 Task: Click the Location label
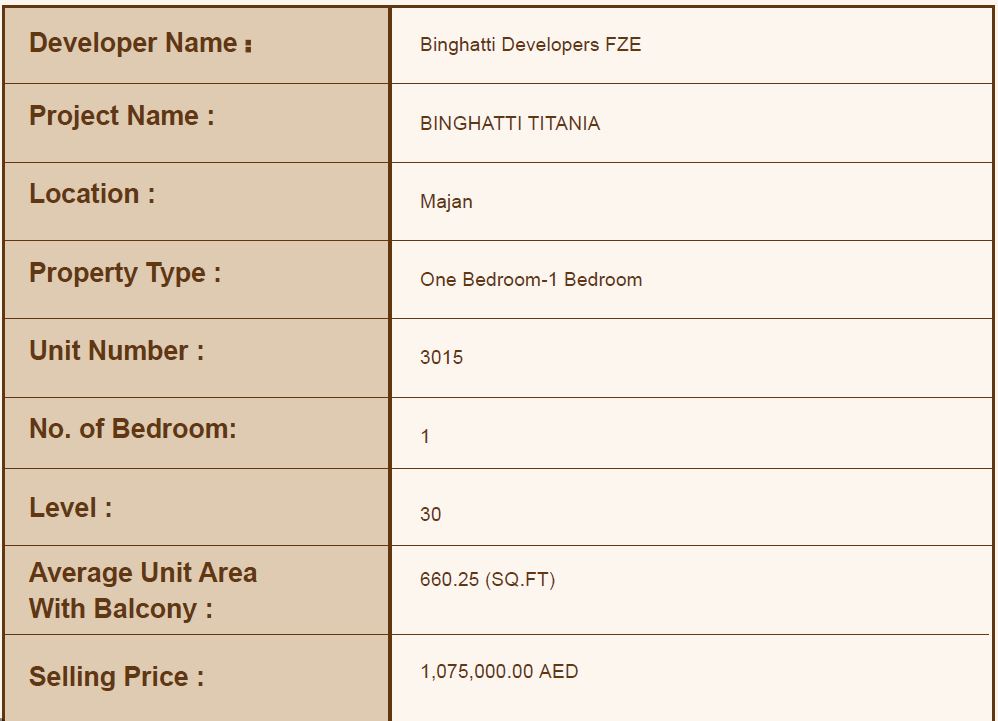92,194
